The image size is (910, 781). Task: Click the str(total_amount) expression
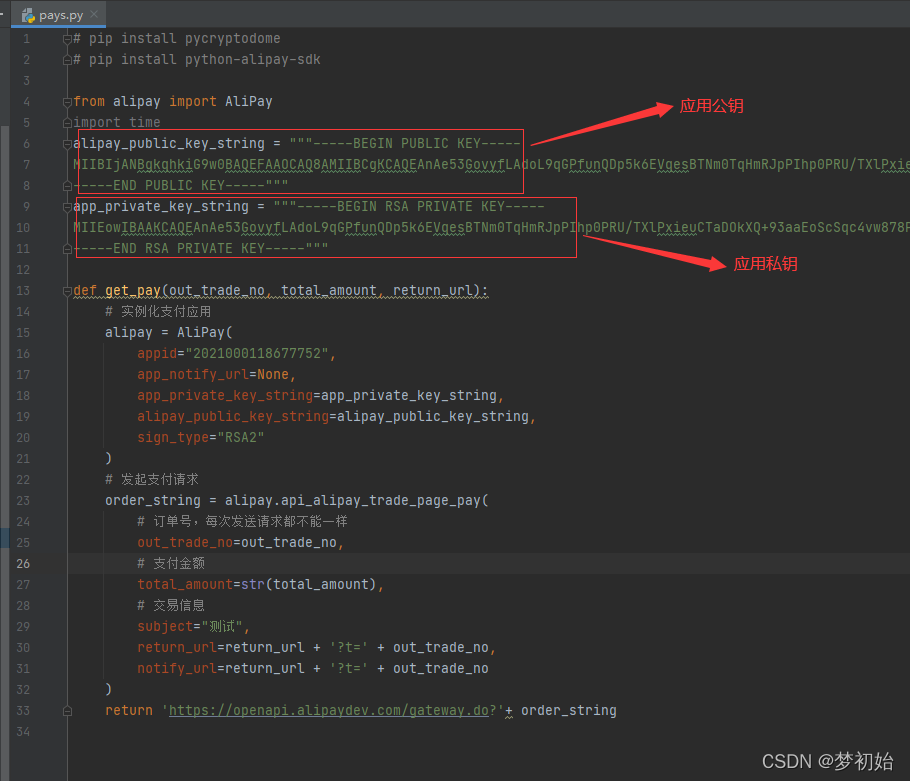click(309, 584)
